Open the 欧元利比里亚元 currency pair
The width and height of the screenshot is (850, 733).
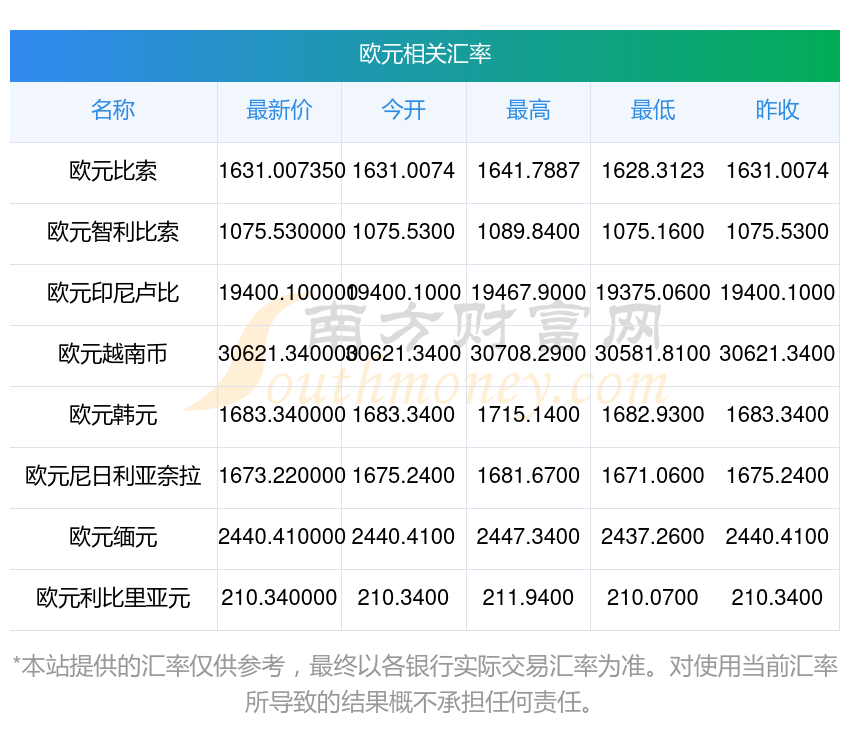[x=113, y=598]
